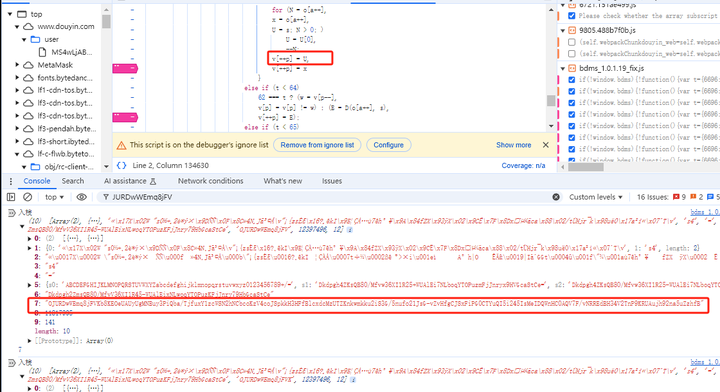The height and width of the screenshot is (392, 720).
Task: Uncheck the second breakpoint under bdms_1.0.1.19_fix.js
Action: (x=572, y=91)
